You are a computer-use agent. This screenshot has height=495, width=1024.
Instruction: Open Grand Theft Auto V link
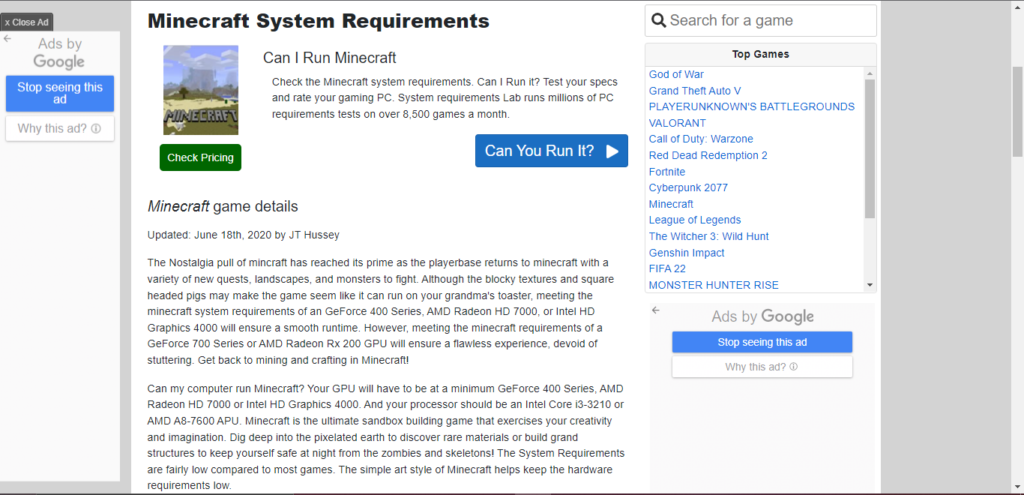(x=695, y=91)
